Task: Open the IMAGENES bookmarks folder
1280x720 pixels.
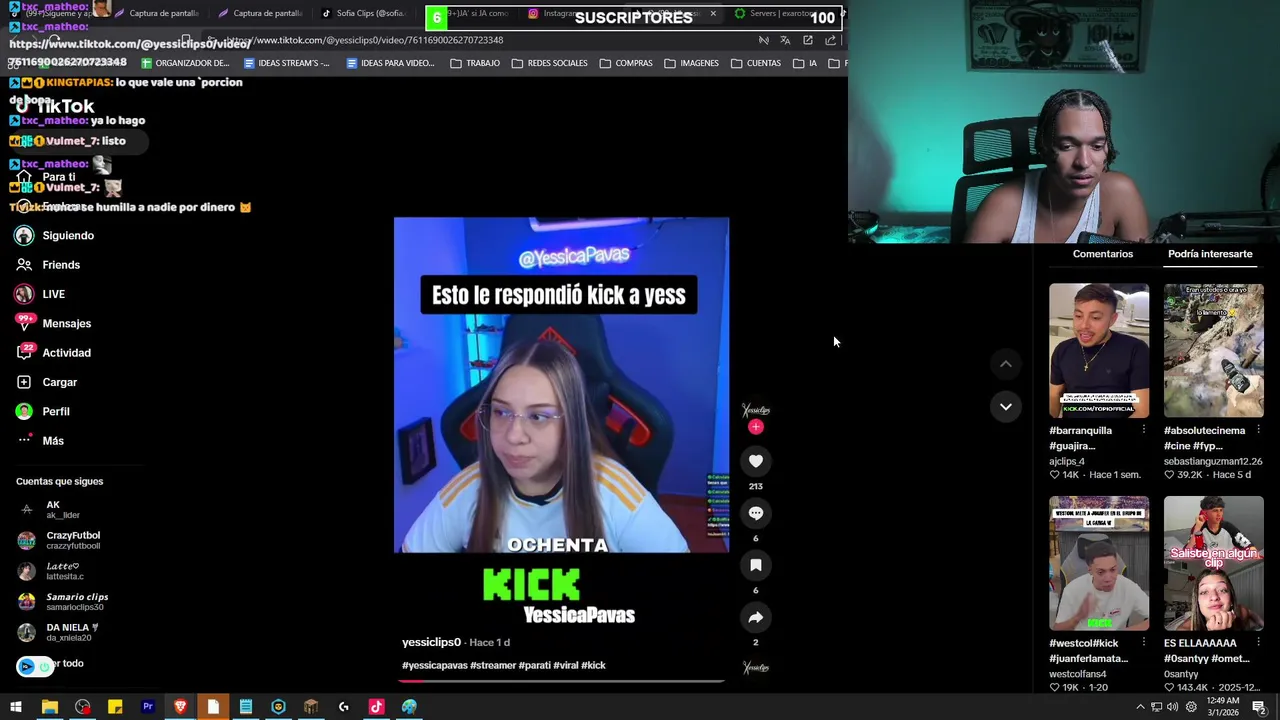Action: (x=691, y=63)
